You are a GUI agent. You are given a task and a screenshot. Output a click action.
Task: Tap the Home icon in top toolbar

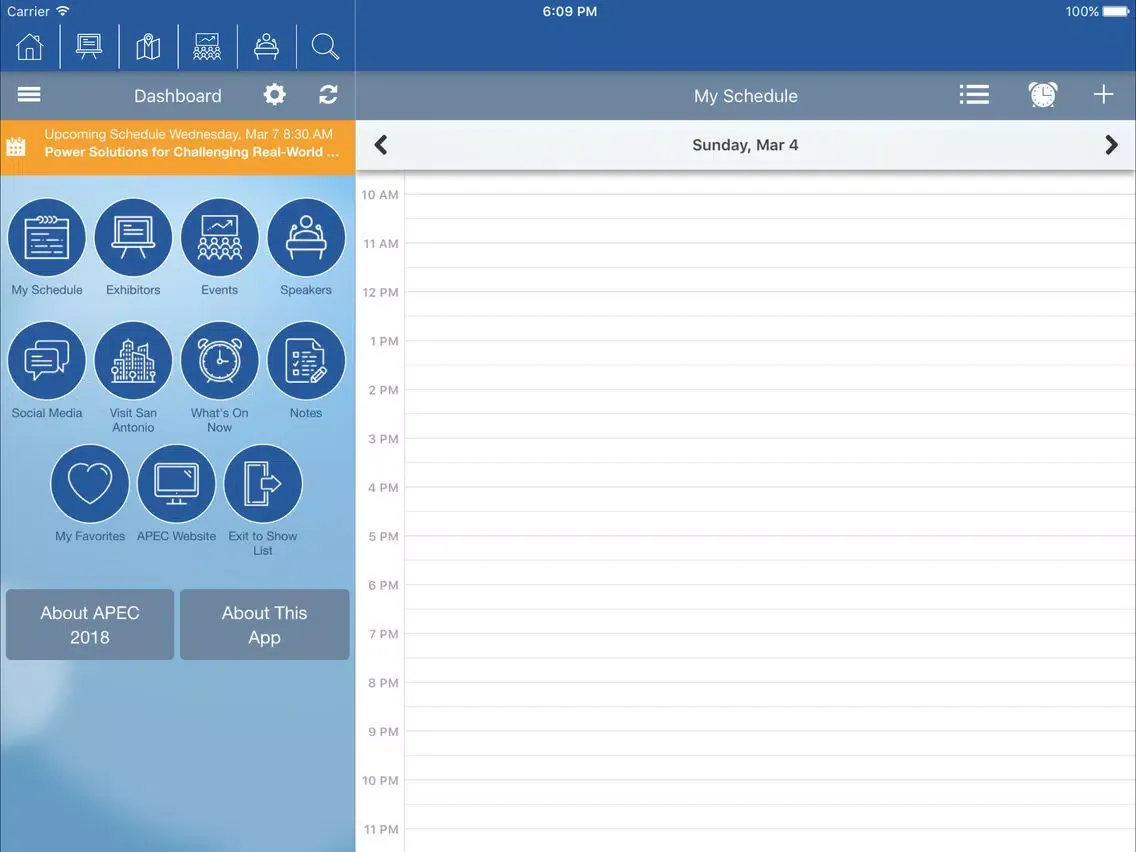point(30,46)
